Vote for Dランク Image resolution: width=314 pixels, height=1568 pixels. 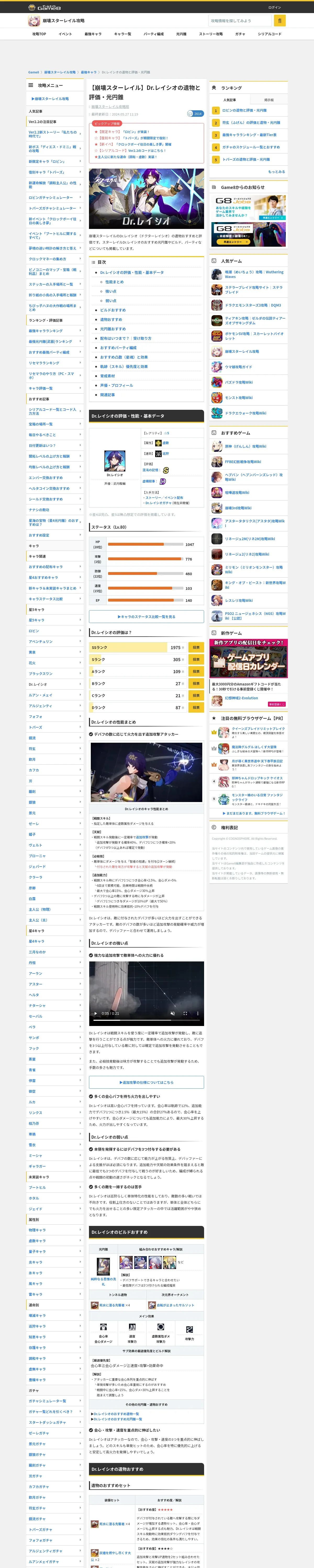pos(196,707)
